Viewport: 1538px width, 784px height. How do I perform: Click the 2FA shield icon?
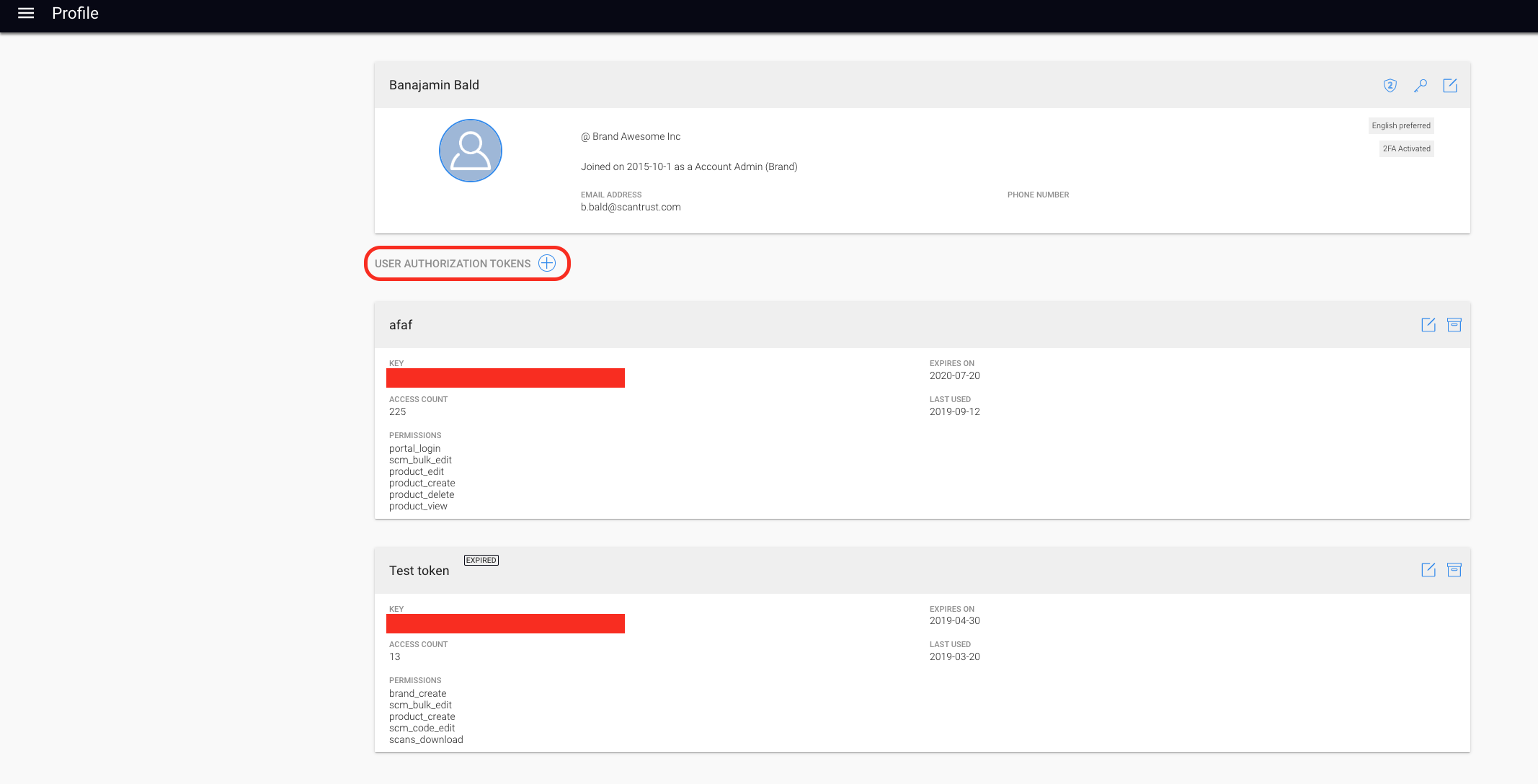click(1390, 86)
